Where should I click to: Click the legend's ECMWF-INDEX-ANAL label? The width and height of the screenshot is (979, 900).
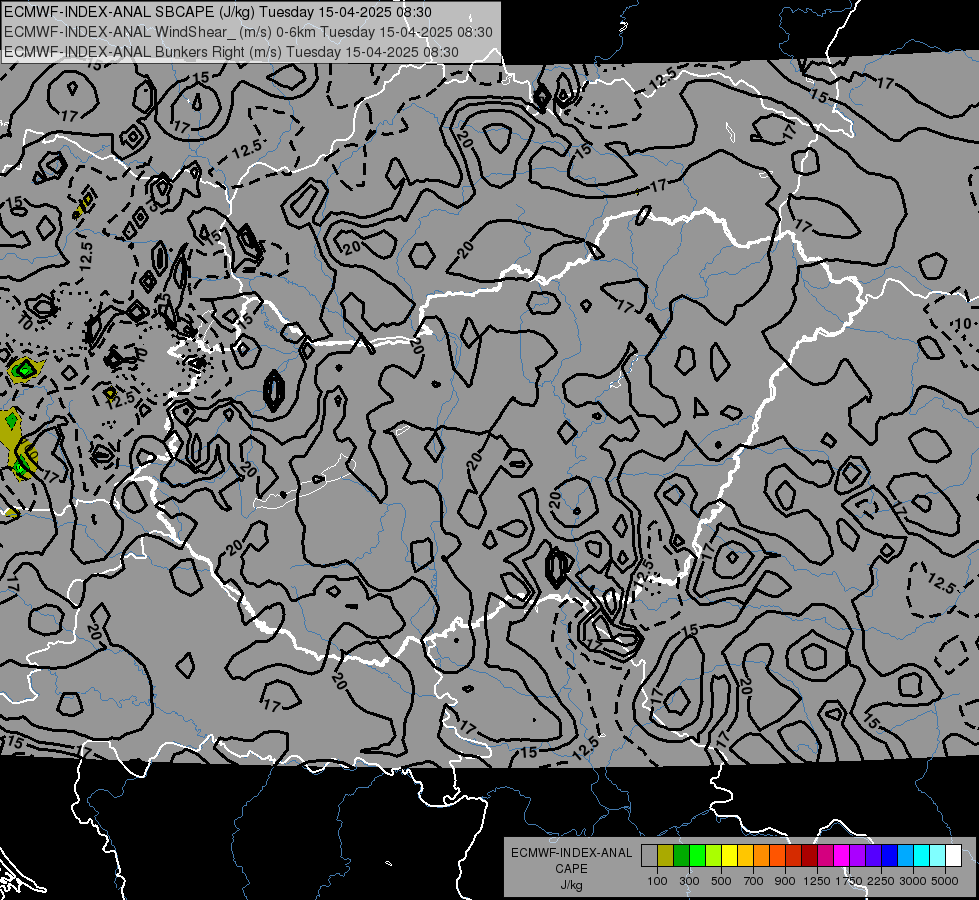[x=571, y=853]
